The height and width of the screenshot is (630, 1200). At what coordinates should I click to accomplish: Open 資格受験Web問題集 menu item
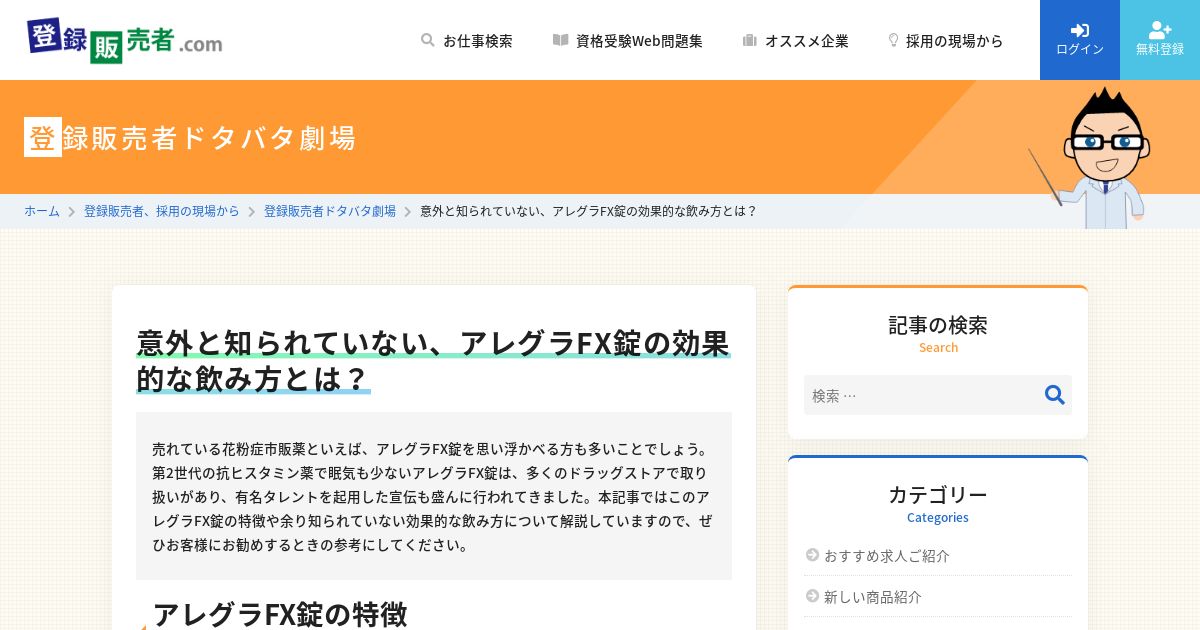coord(628,40)
